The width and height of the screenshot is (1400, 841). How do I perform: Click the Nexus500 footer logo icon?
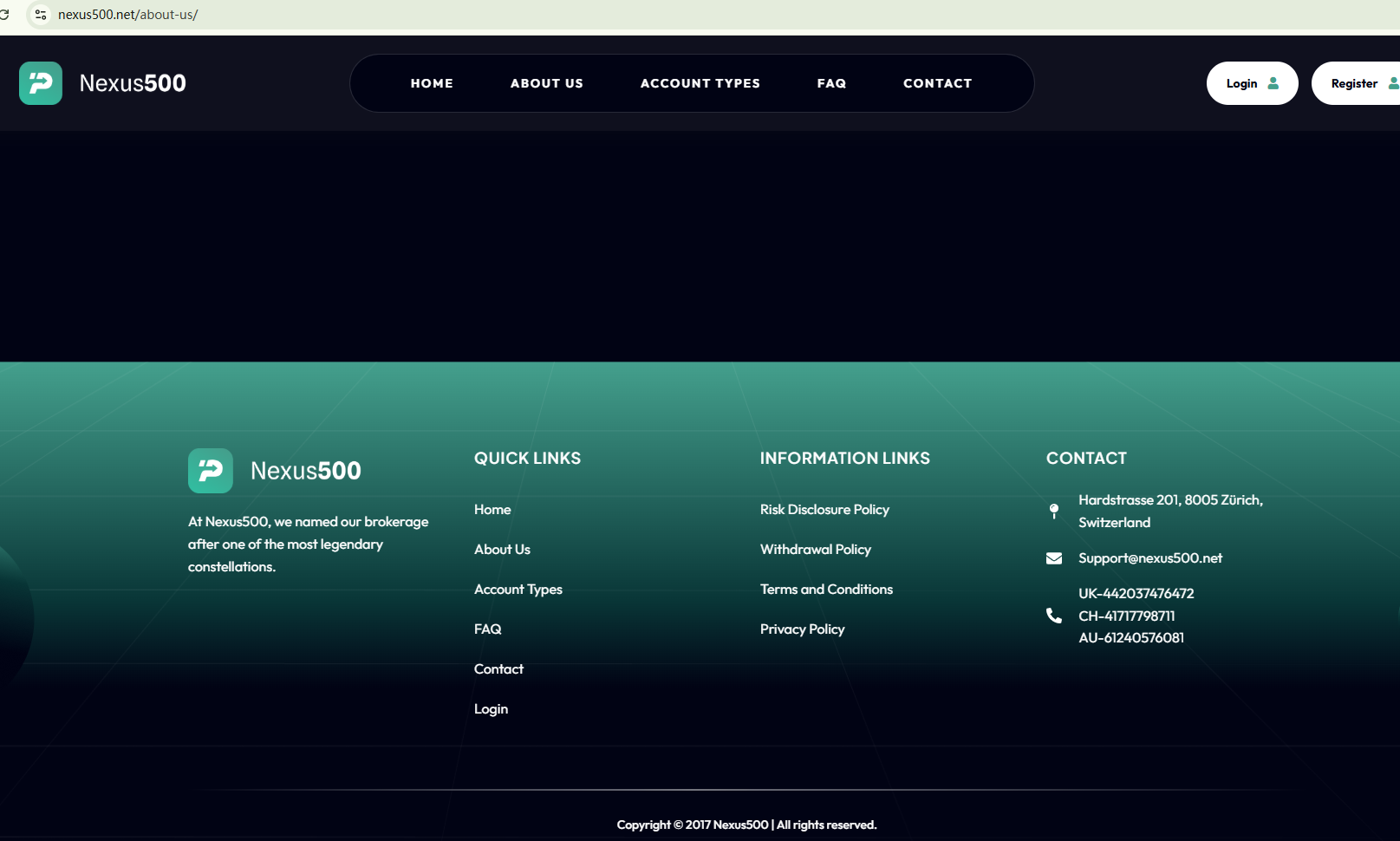[x=211, y=471]
